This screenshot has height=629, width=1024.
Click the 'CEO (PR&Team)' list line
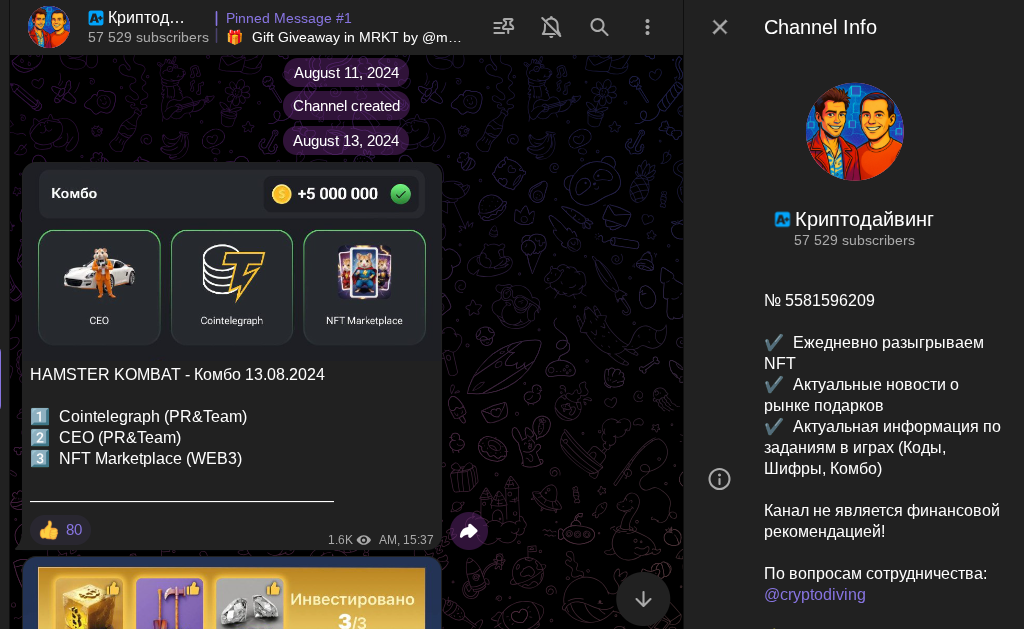click(120, 437)
